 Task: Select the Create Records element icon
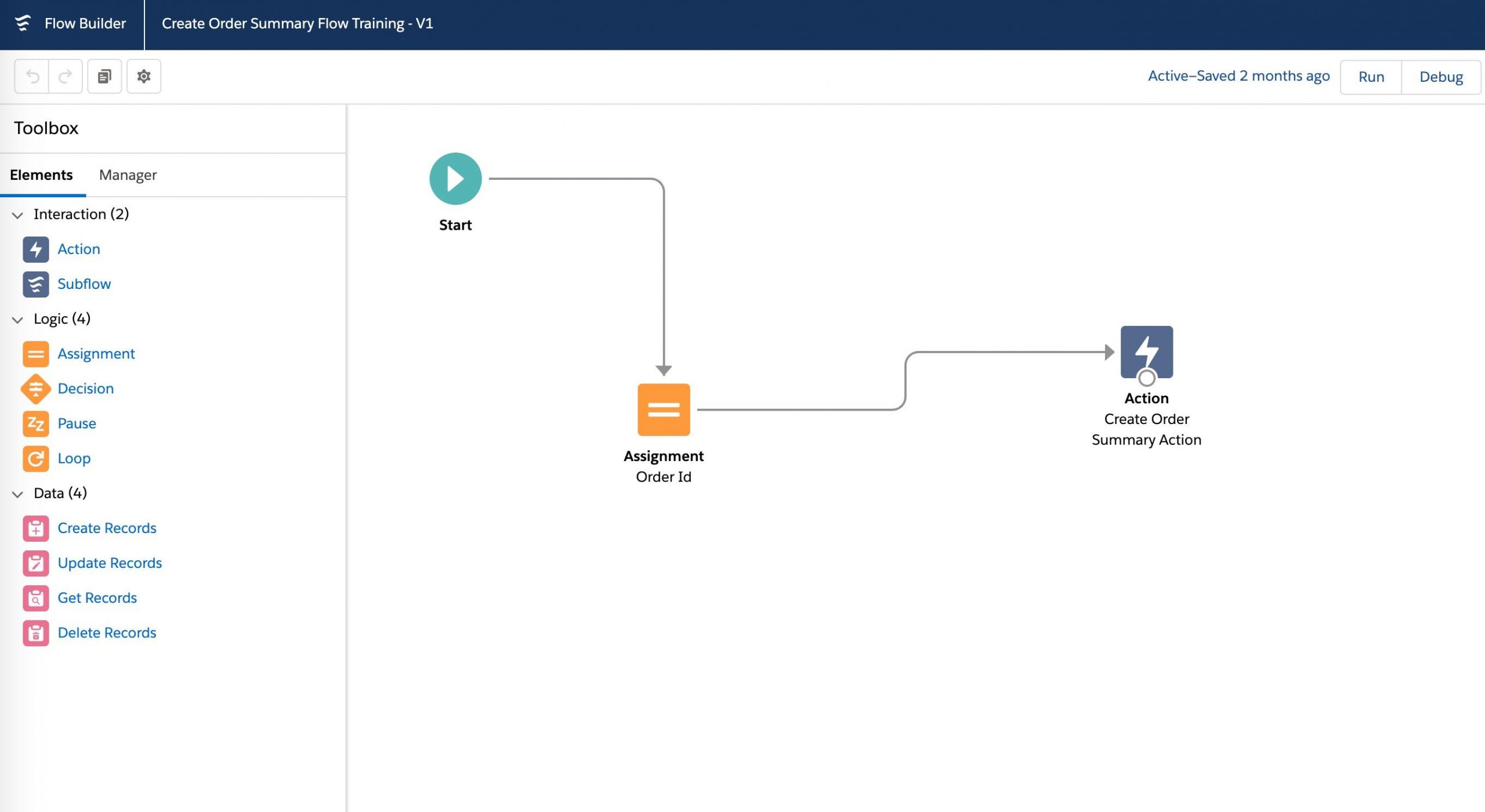(x=36, y=528)
